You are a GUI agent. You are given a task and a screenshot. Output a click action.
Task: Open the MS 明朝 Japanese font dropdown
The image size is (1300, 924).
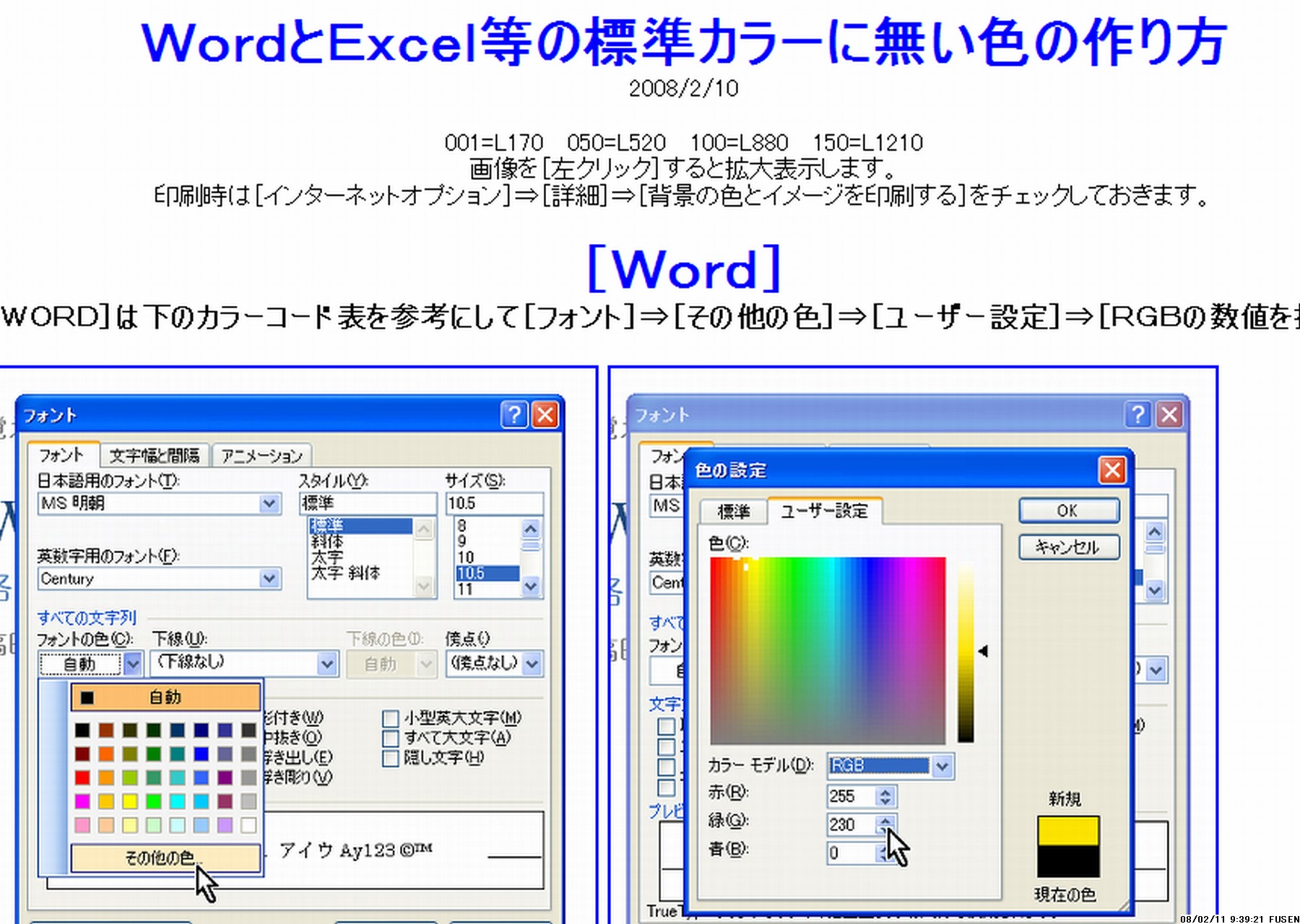(x=269, y=503)
